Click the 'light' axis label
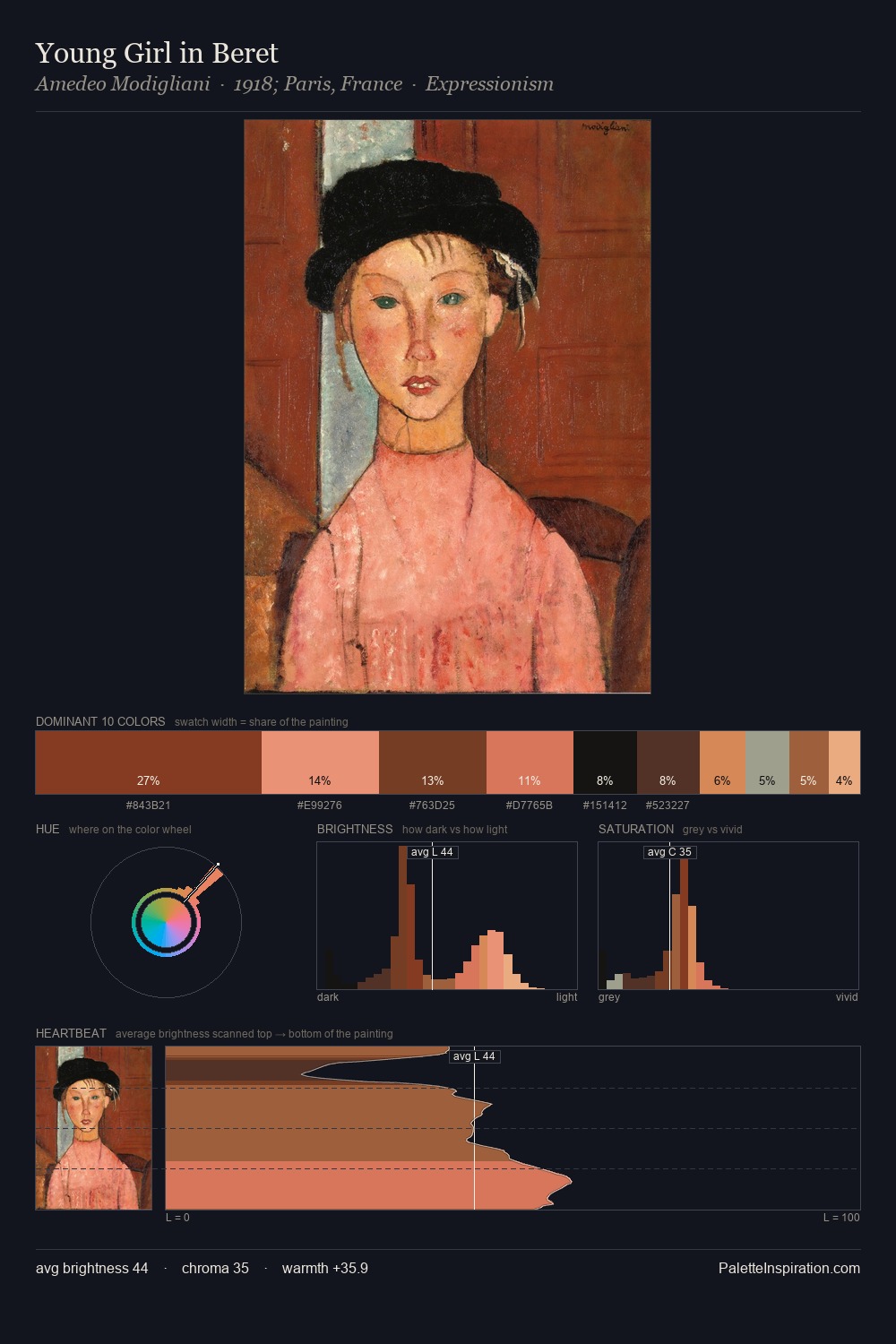 567,997
